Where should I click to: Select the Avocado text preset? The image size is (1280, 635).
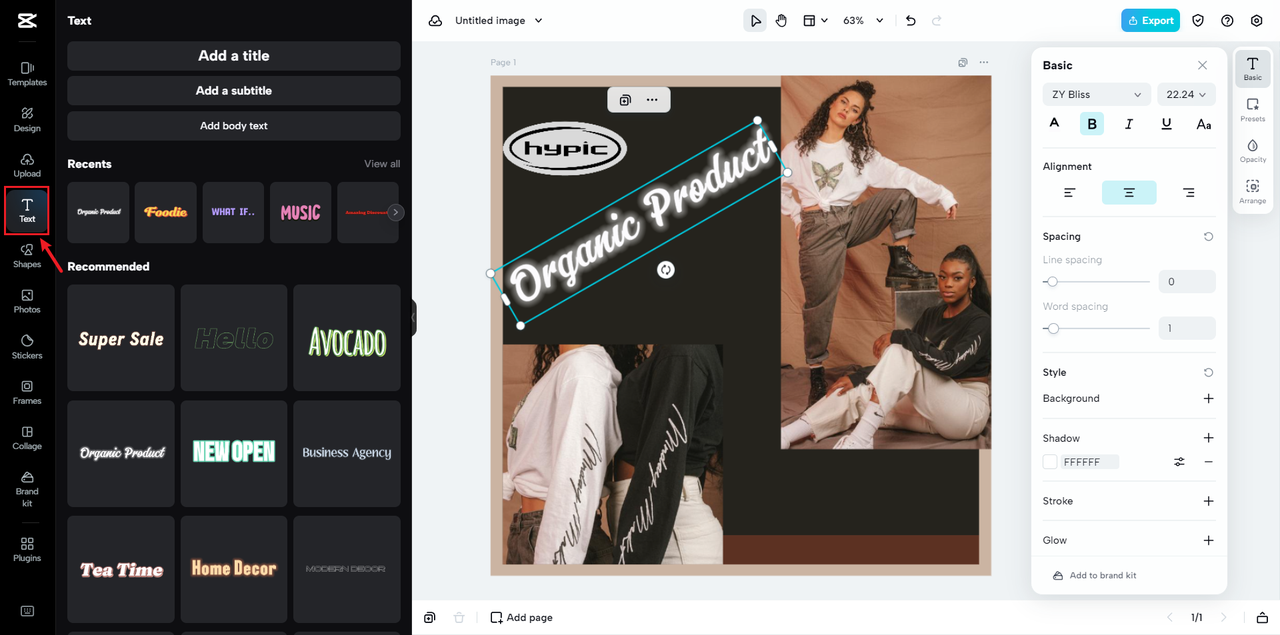347,338
